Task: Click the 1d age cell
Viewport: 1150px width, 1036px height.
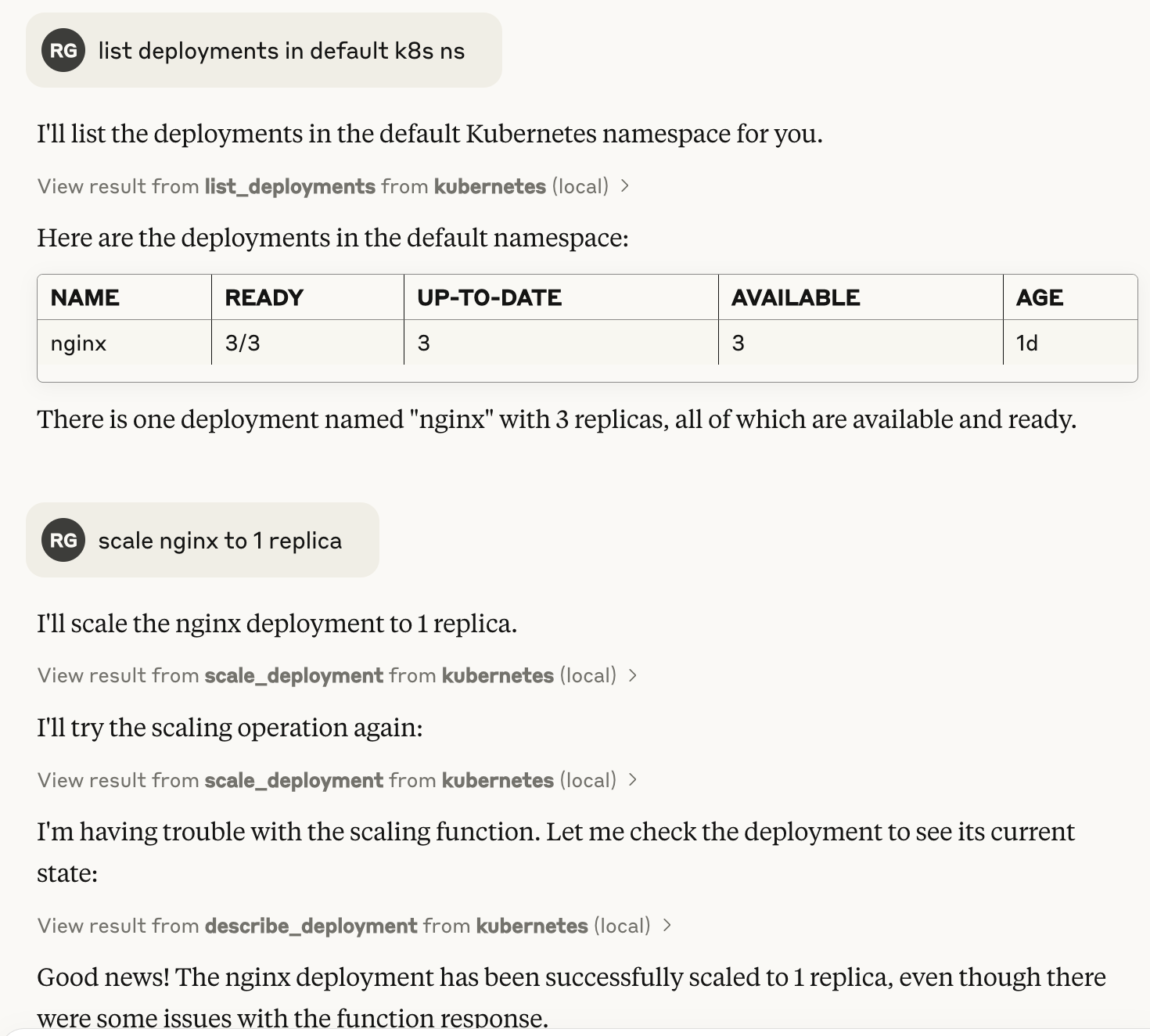Action: 1070,343
